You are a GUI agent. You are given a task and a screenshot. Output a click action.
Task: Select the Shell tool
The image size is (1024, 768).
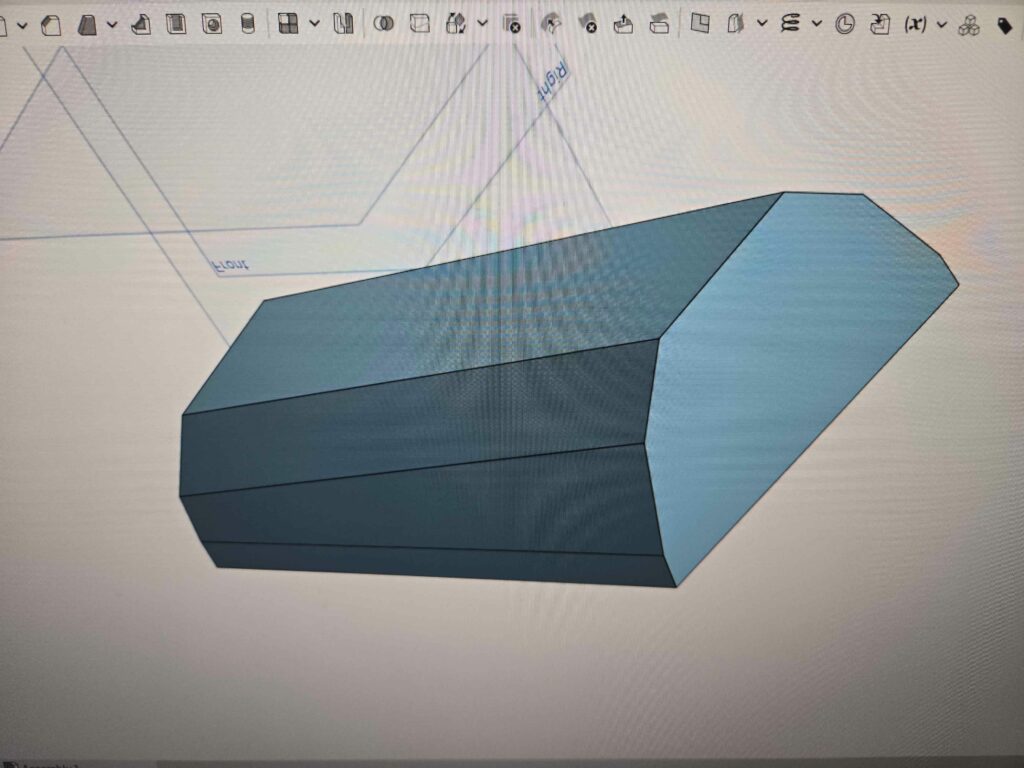click(177, 25)
